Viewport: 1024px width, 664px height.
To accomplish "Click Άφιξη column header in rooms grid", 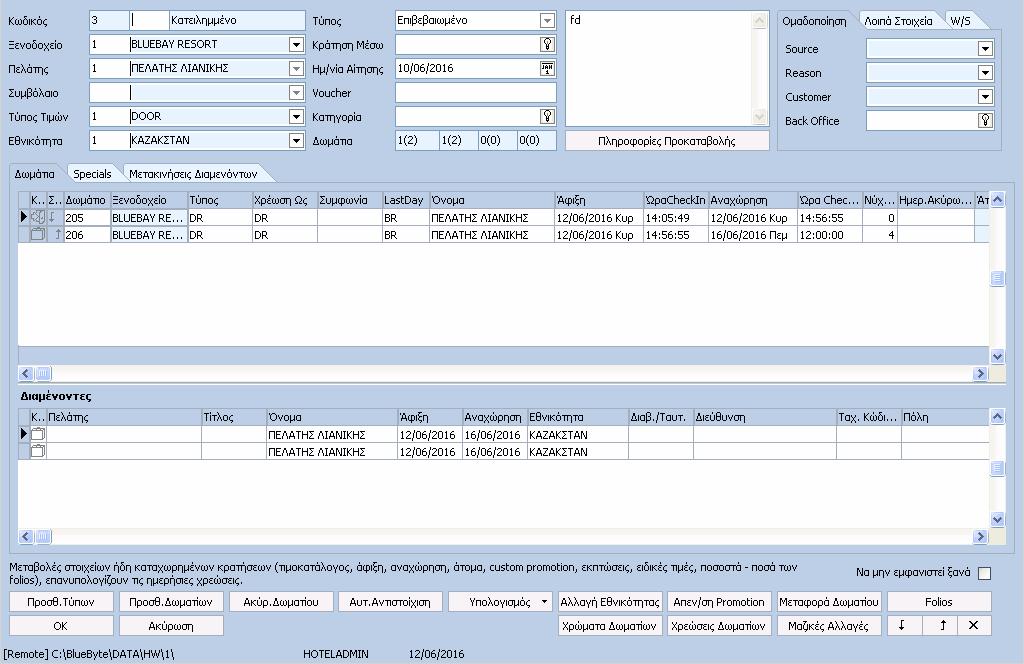I will (598, 200).
